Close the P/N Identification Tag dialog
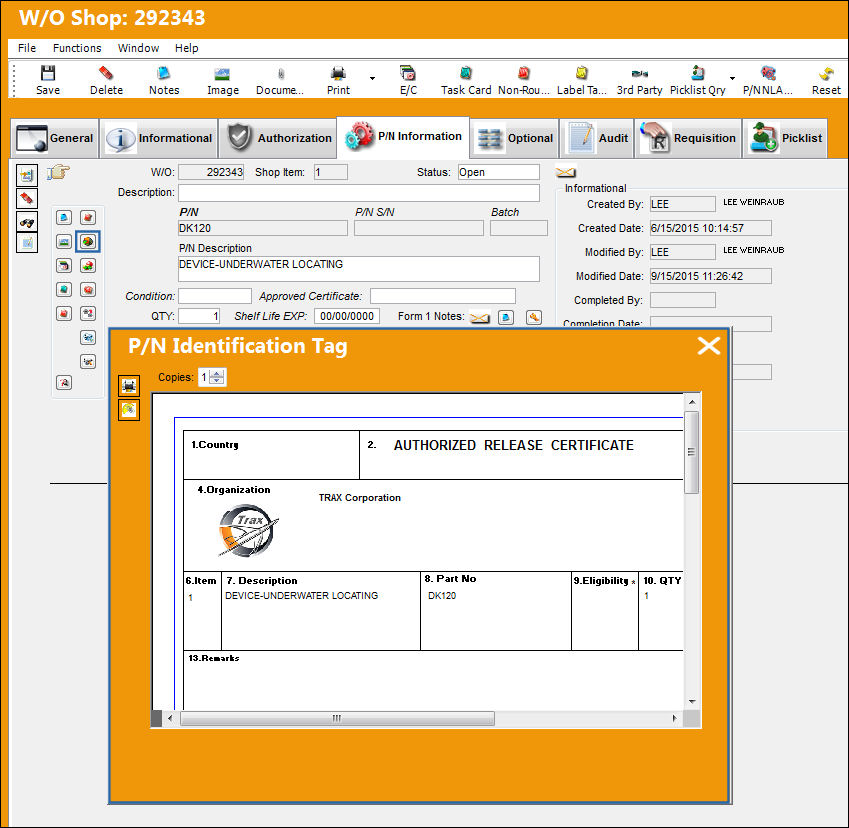 [708, 345]
